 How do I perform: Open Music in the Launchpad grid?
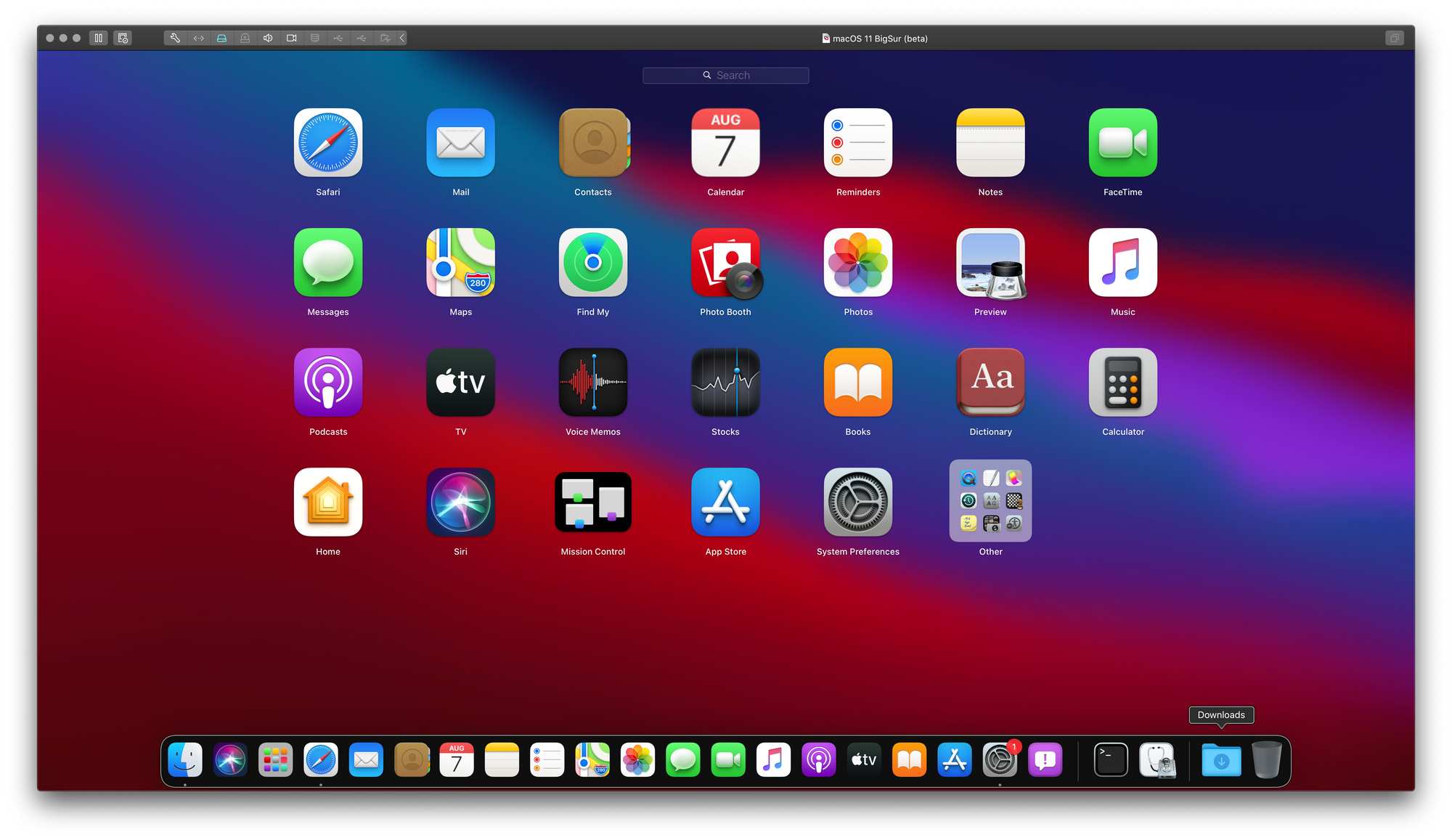[1123, 263]
